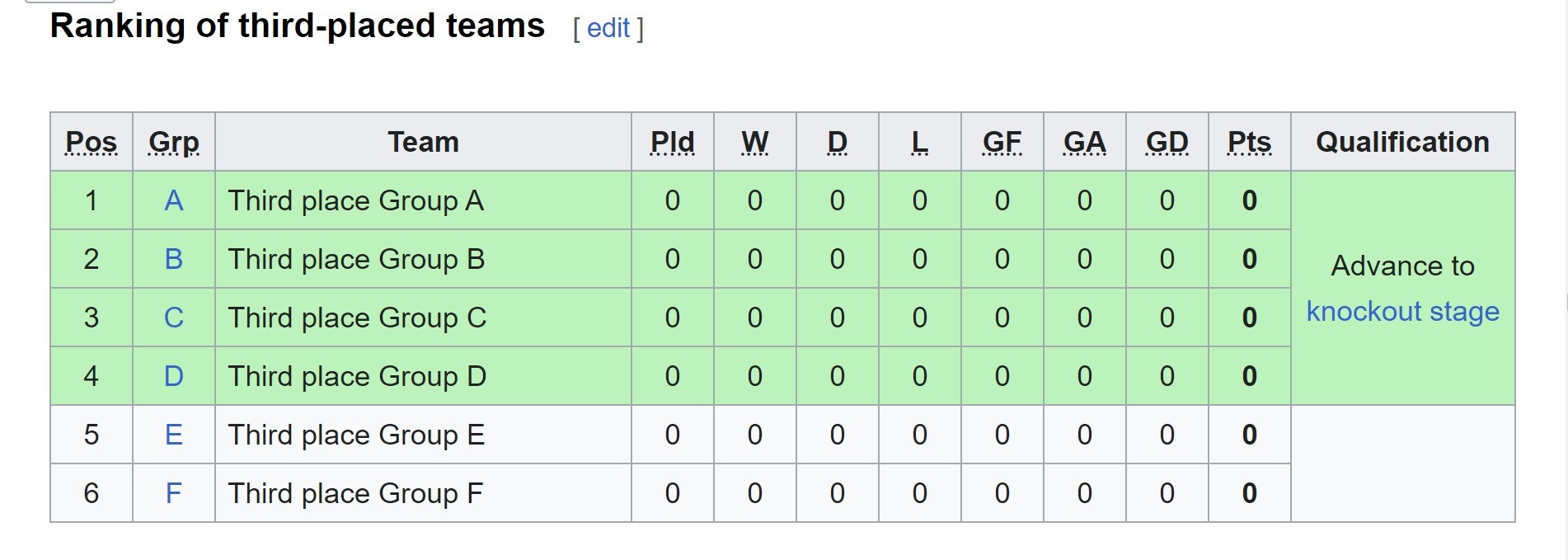Click the Pts column header abbreviation

point(1249,142)
